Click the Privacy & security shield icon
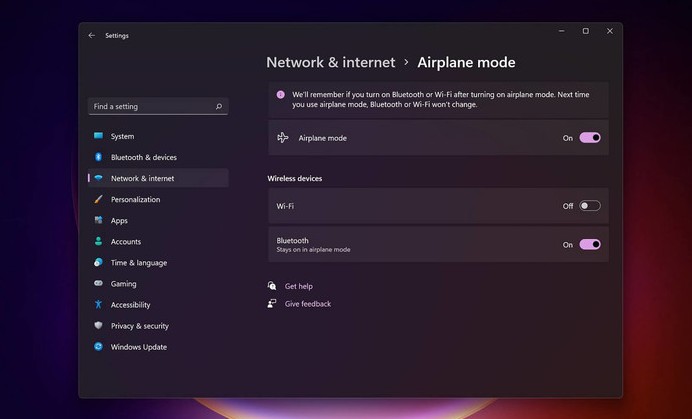The image size is (692, 419). (98, 325)
